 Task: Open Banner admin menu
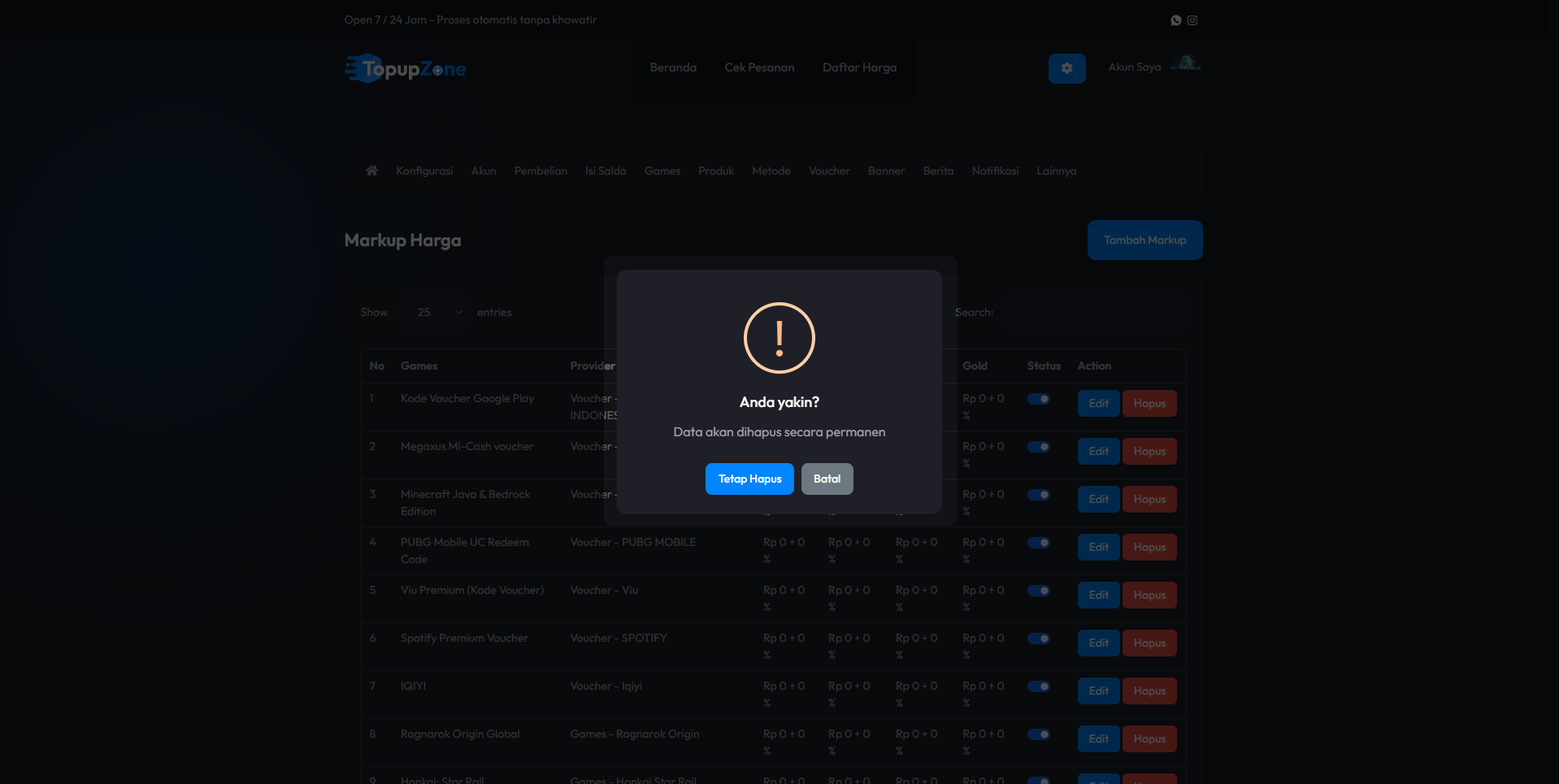886,171
